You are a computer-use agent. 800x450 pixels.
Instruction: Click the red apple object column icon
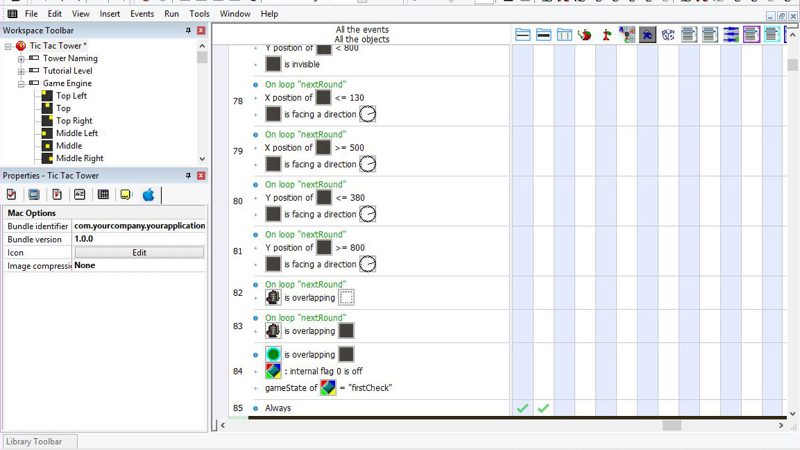(585, 35)
